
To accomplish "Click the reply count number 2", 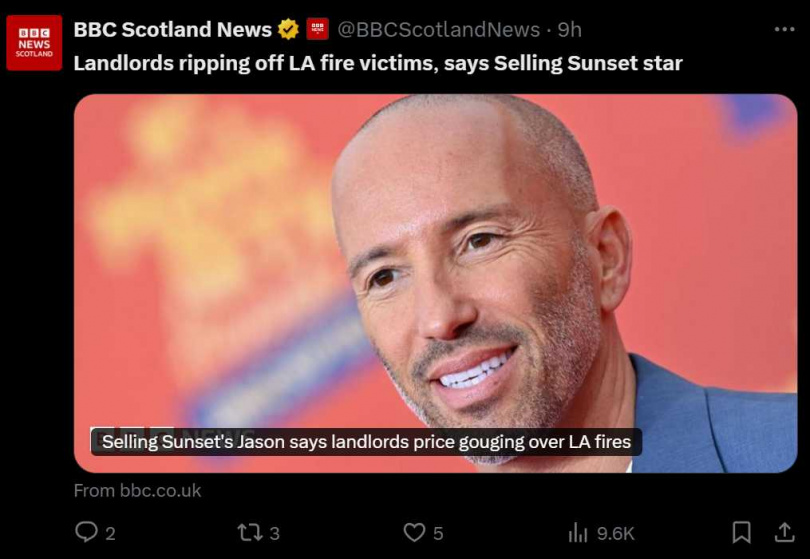I will tap(110, 533).
